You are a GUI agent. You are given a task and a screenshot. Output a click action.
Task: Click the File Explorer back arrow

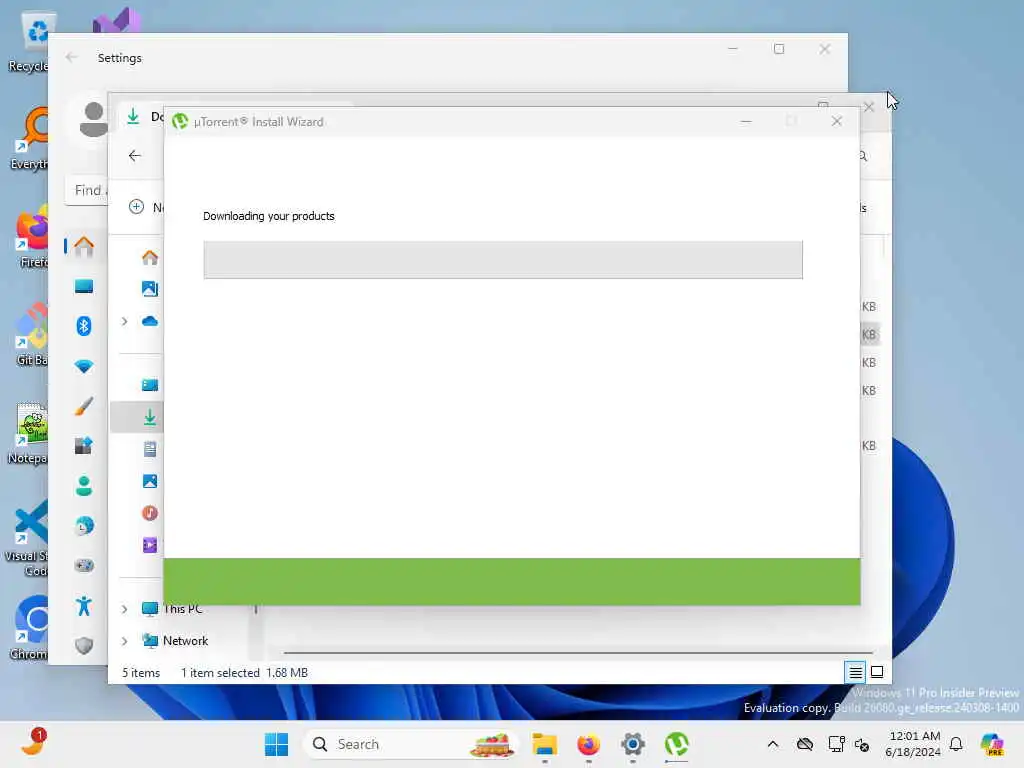135,155
